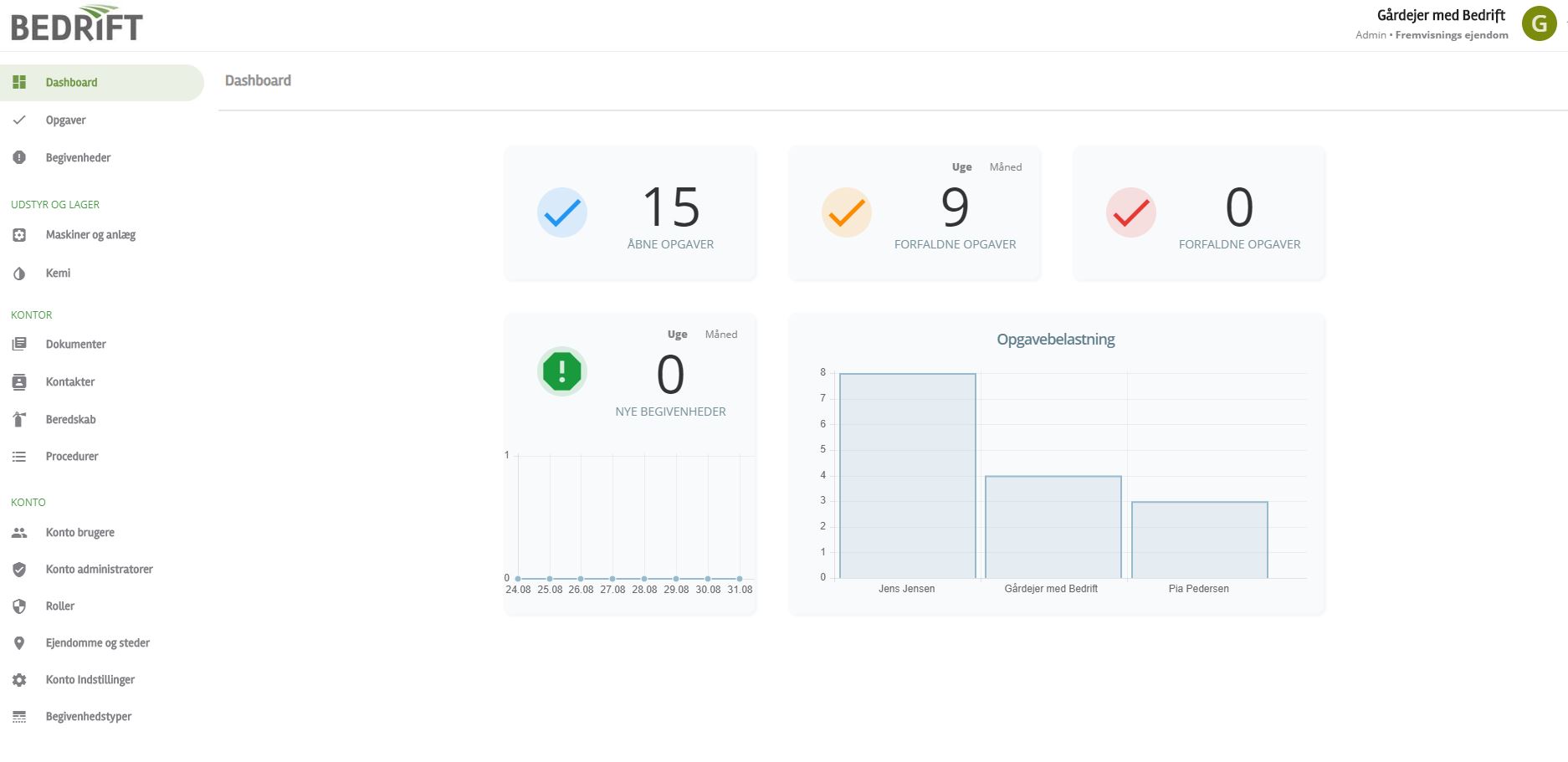Image resolution: width=1568 pixels, height=762 pixels.
Task: Click the Begivenheder exclamation icon in sidebar
Action: point(19,157)
